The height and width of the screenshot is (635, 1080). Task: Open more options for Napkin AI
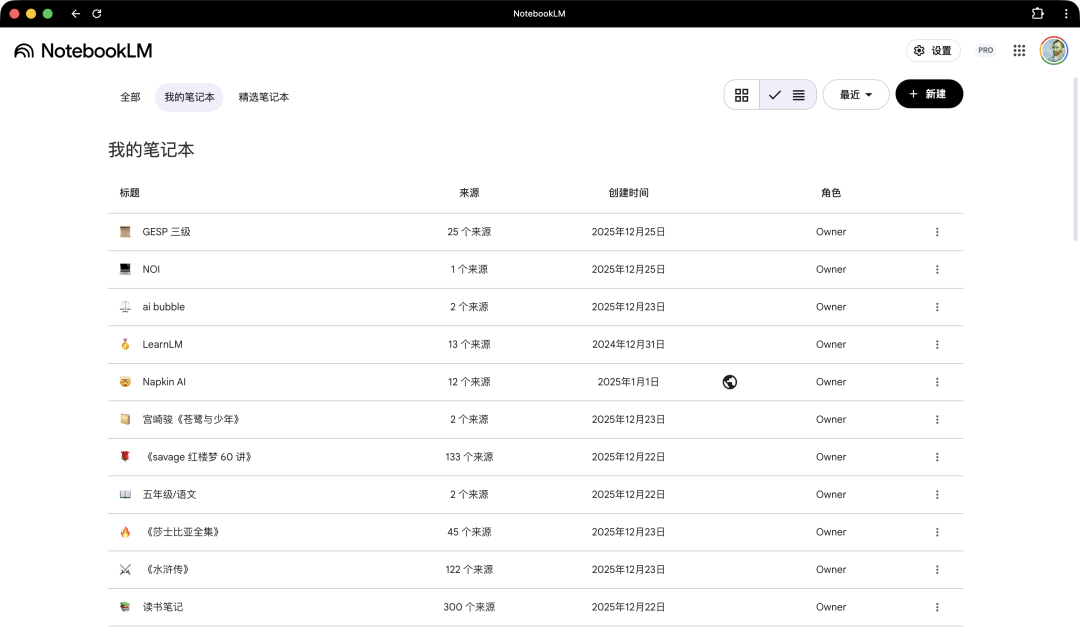(x=937, y=382)
